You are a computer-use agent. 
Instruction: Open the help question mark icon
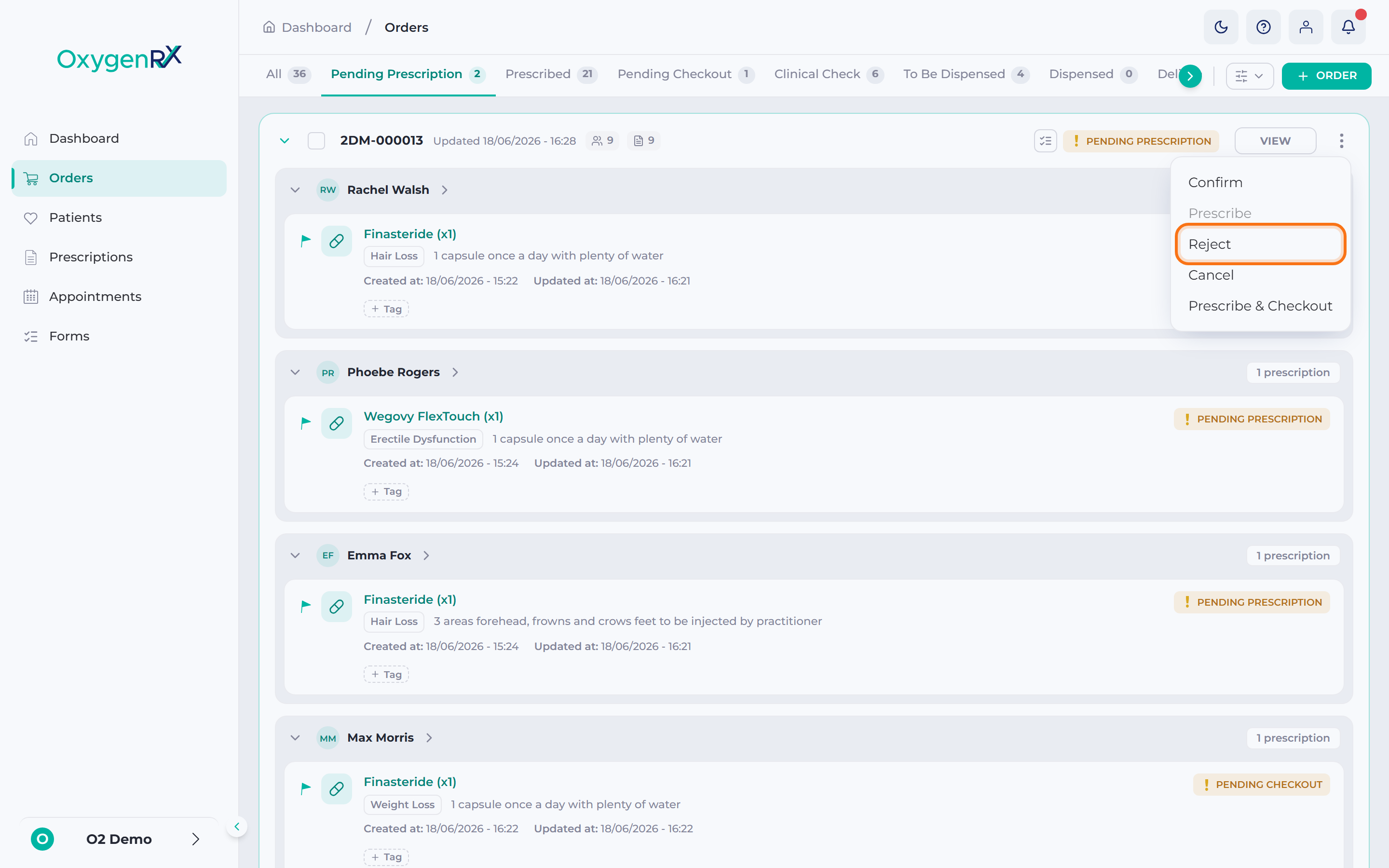[1263, 27]
